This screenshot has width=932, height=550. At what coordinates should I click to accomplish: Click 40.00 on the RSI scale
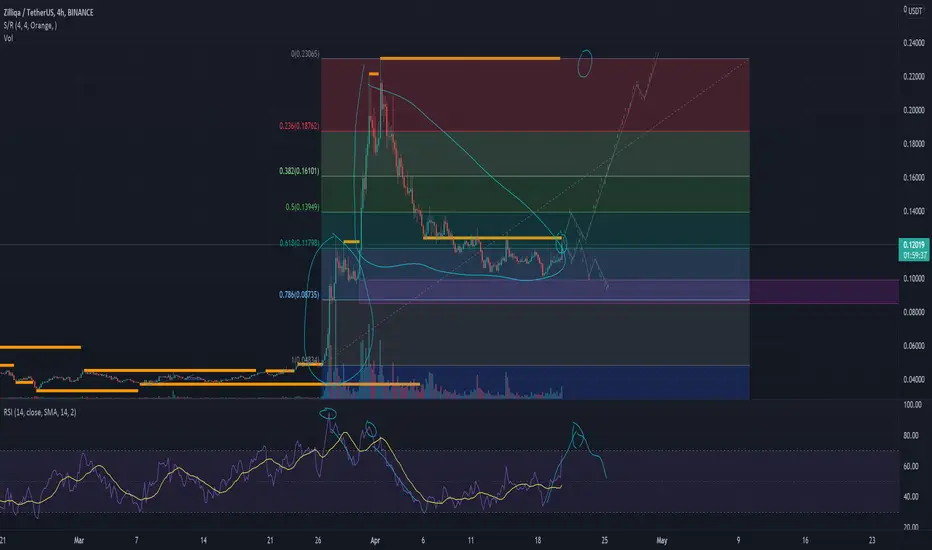[x=911, y=497]
